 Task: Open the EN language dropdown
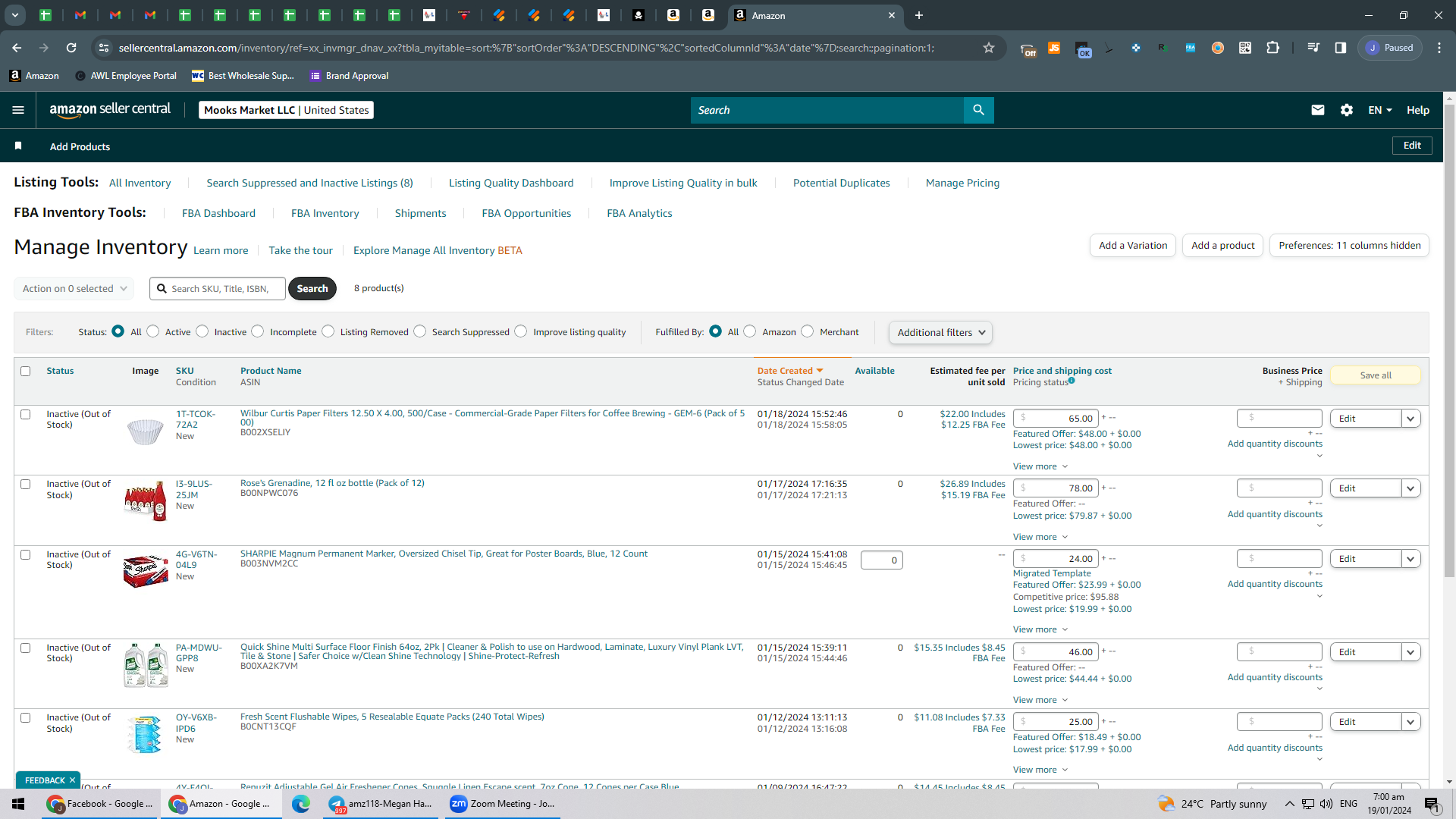[x=1380, y=110]
